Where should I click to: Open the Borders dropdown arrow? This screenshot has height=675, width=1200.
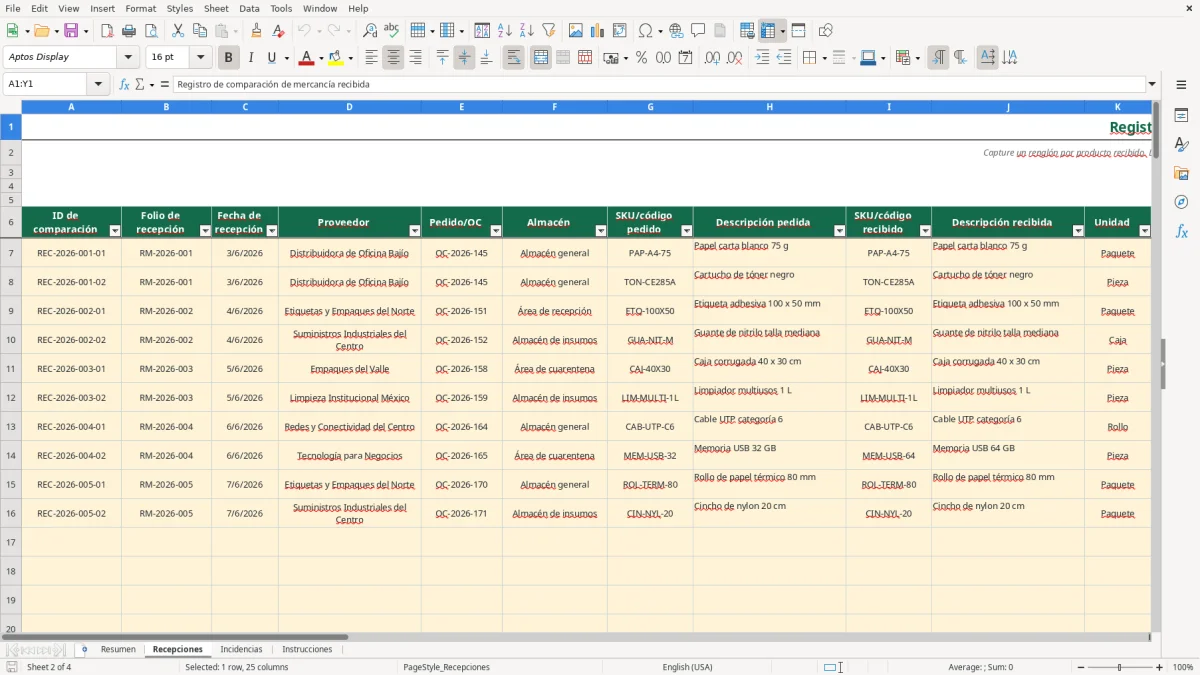[823, 58]
